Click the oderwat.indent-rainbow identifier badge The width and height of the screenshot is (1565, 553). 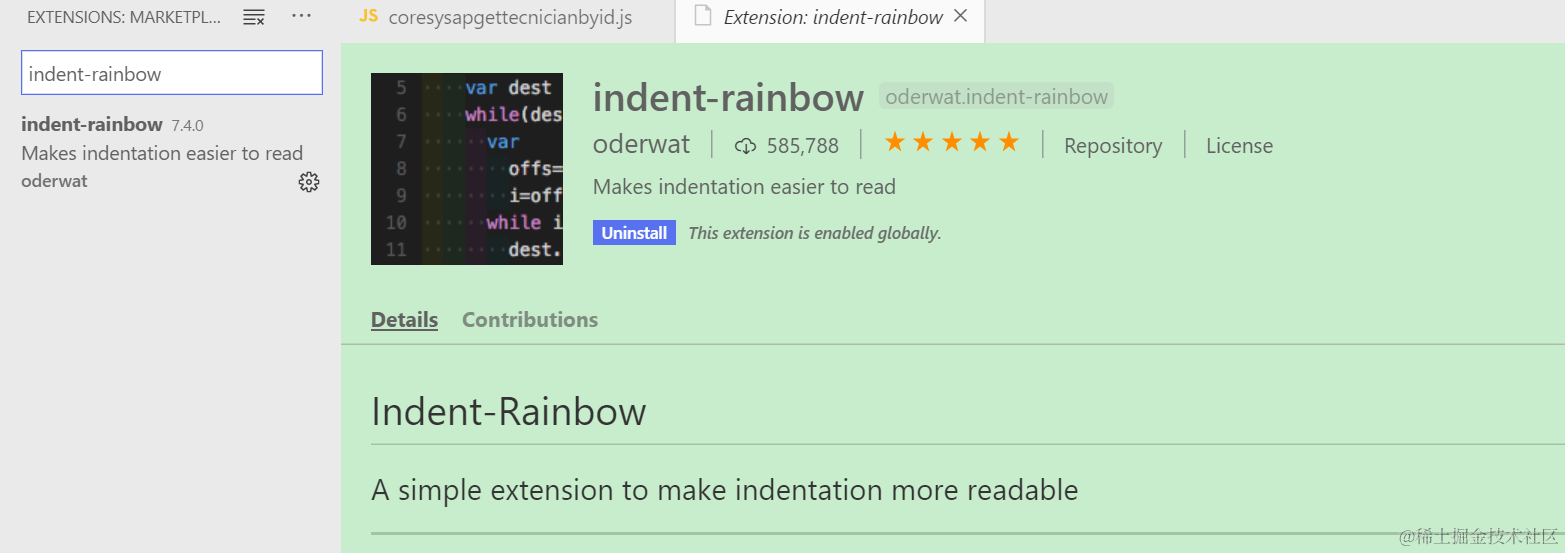pyautogui.click(x=996, y=97)
